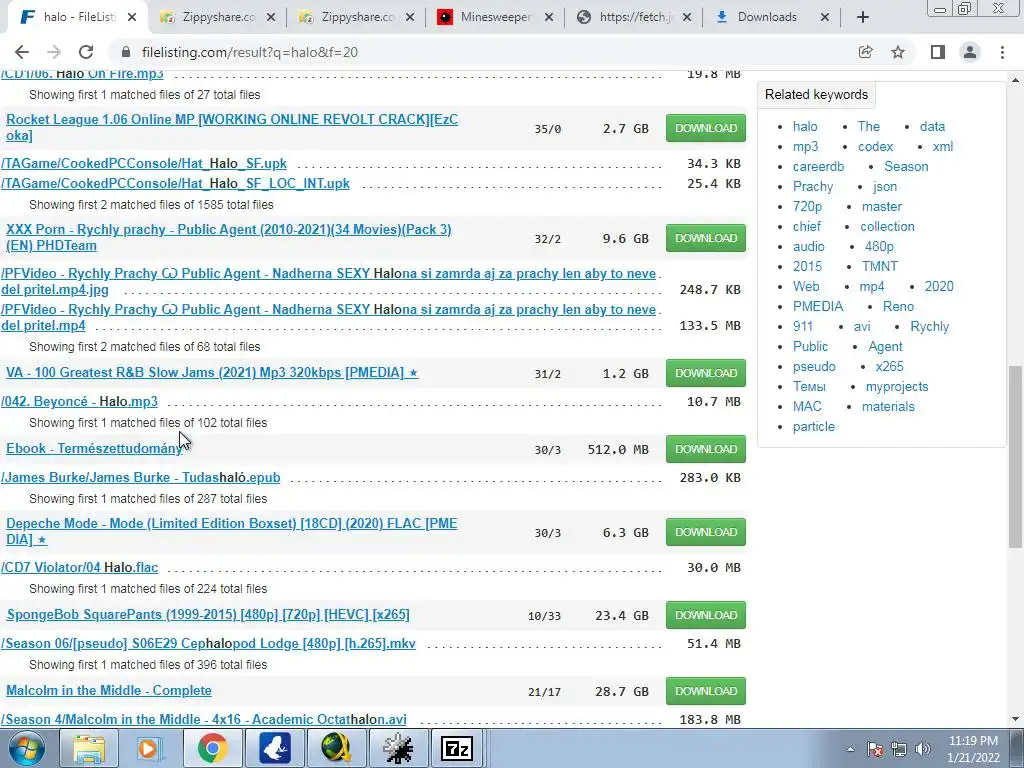This screenshot has width=1024, height=768.
Task: Share this page via the share icon
Action: click(x=866, y=52)
